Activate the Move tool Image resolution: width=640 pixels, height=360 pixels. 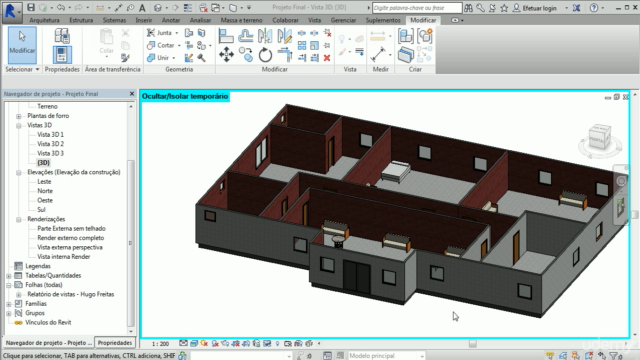coord(226,55)
